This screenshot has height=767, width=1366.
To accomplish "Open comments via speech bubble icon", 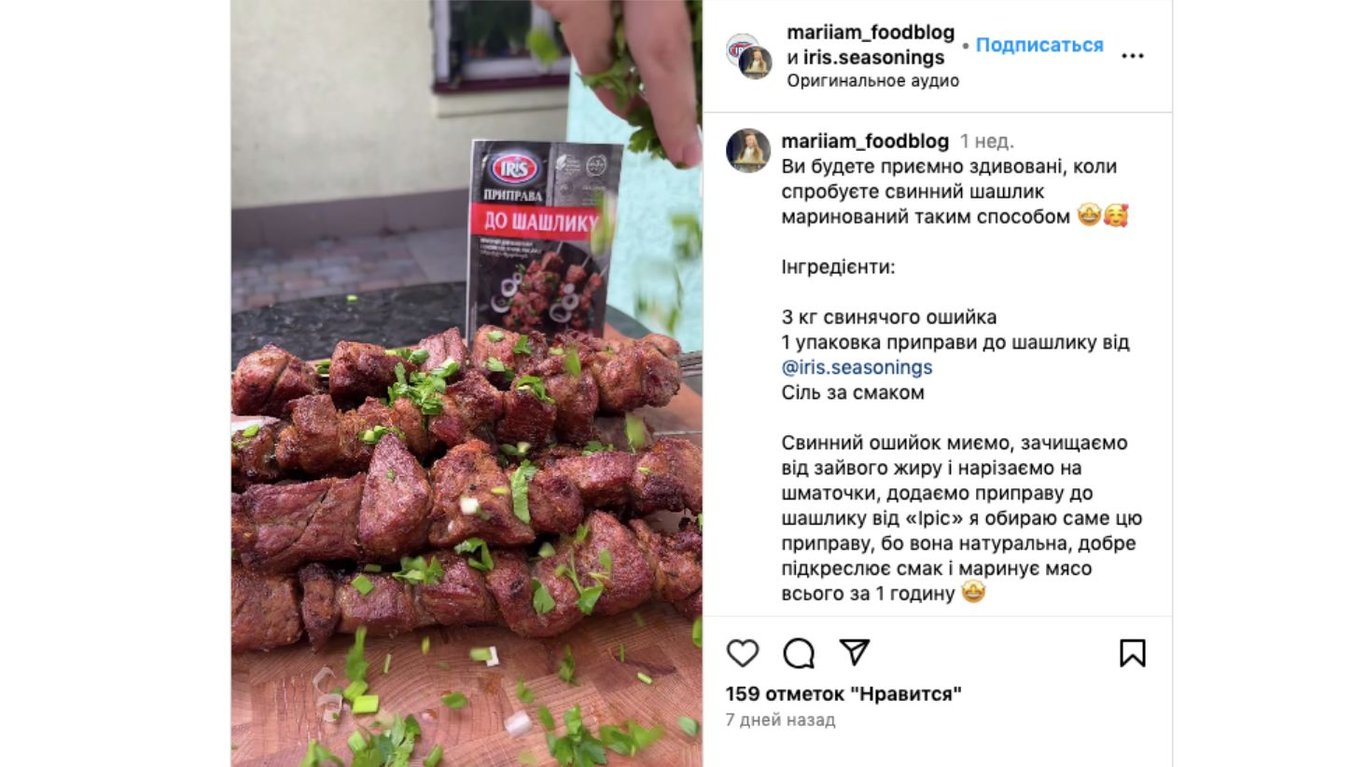I will pyautogui.click(x=798, y=653).
